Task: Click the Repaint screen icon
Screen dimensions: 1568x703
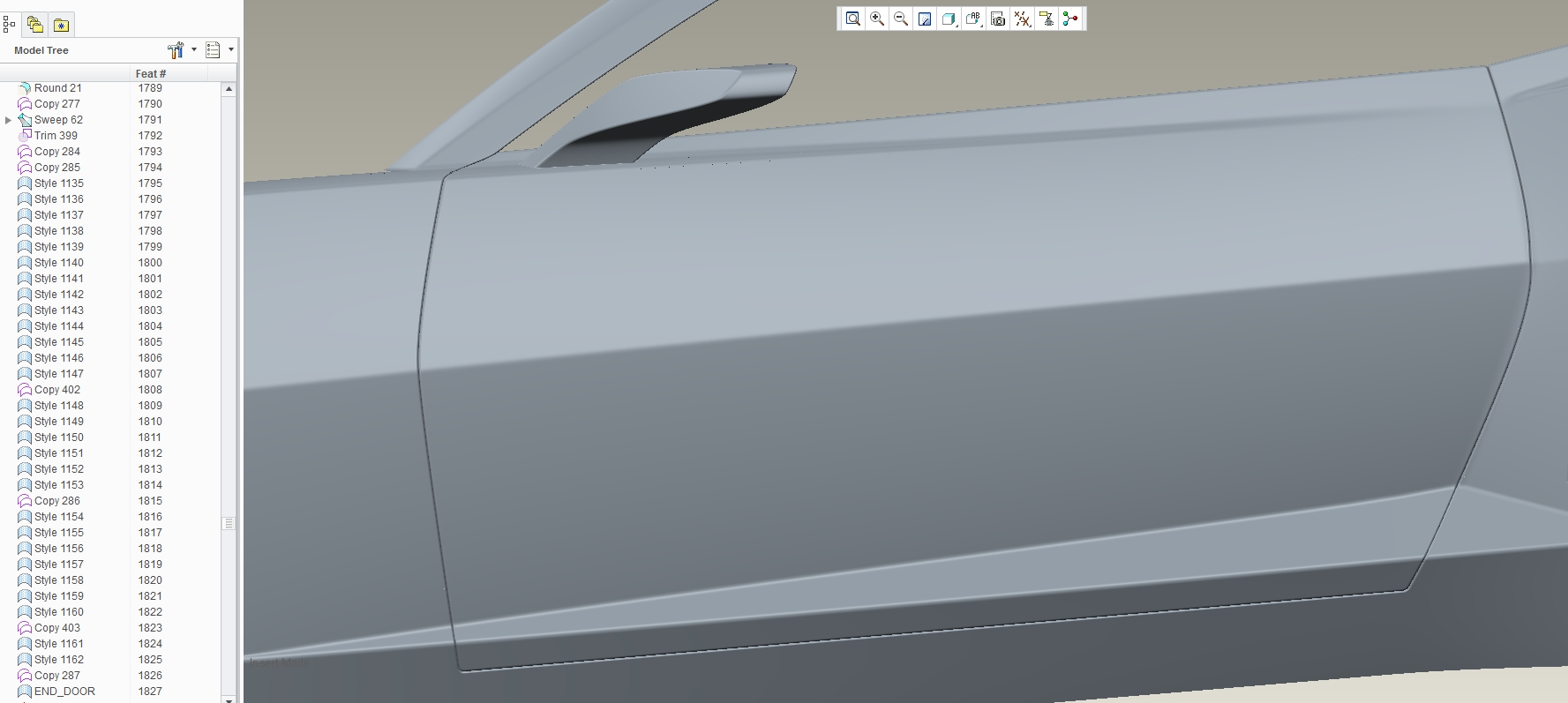Action: point(925,19)
